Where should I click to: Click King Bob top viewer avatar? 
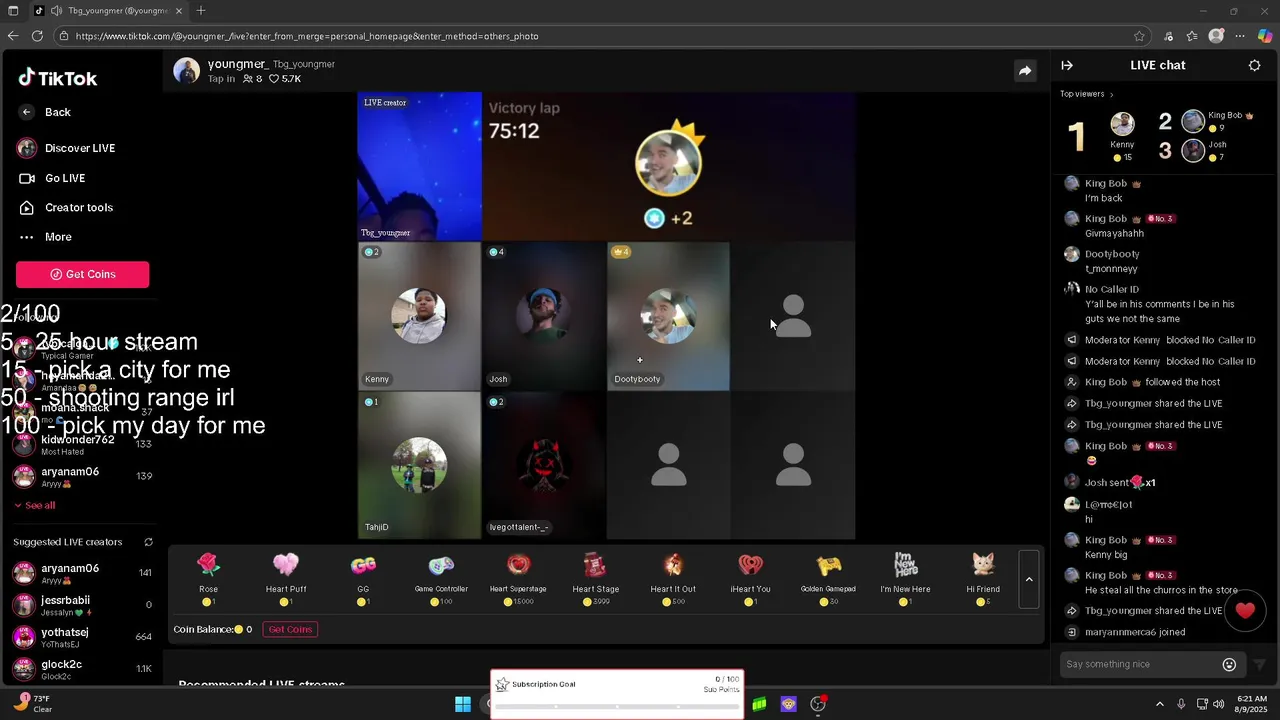tap(1193, 122)
